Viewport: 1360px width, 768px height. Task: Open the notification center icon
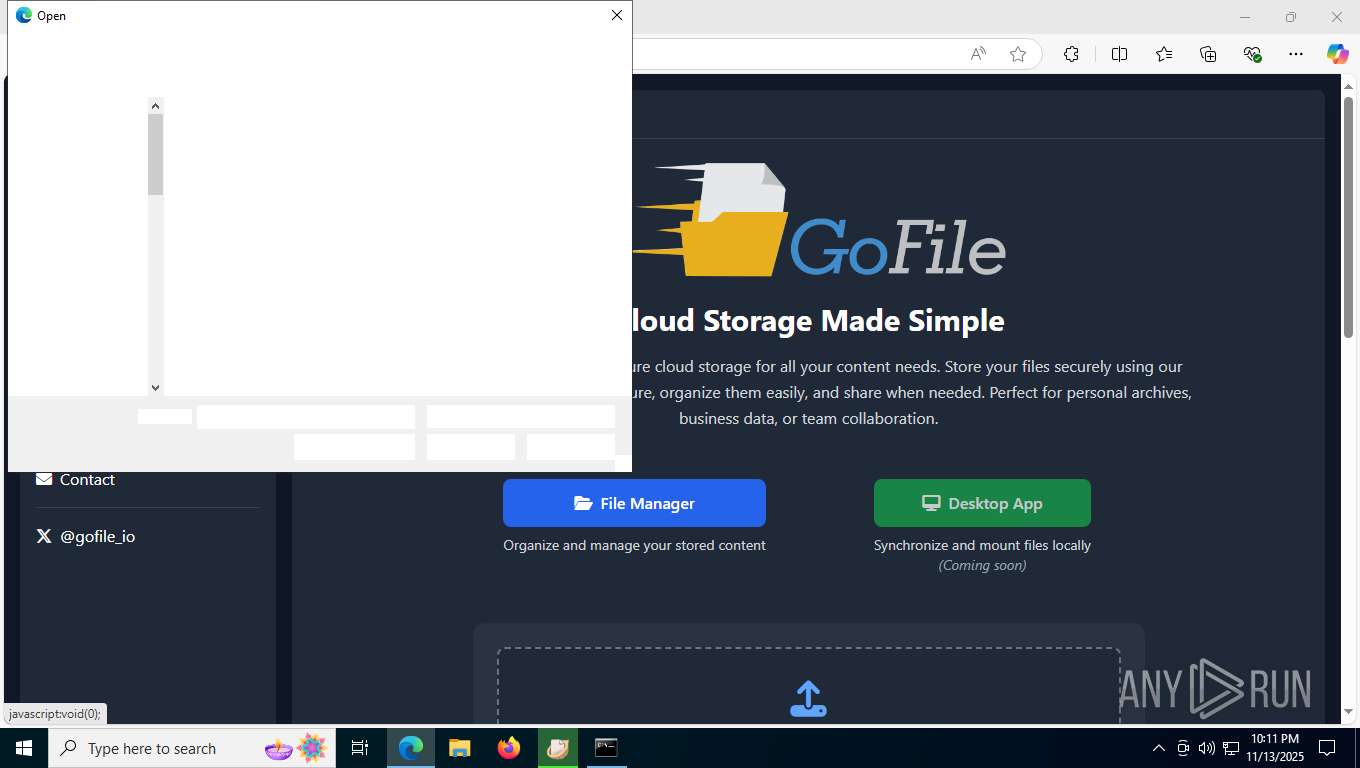tap(1327, 748)
